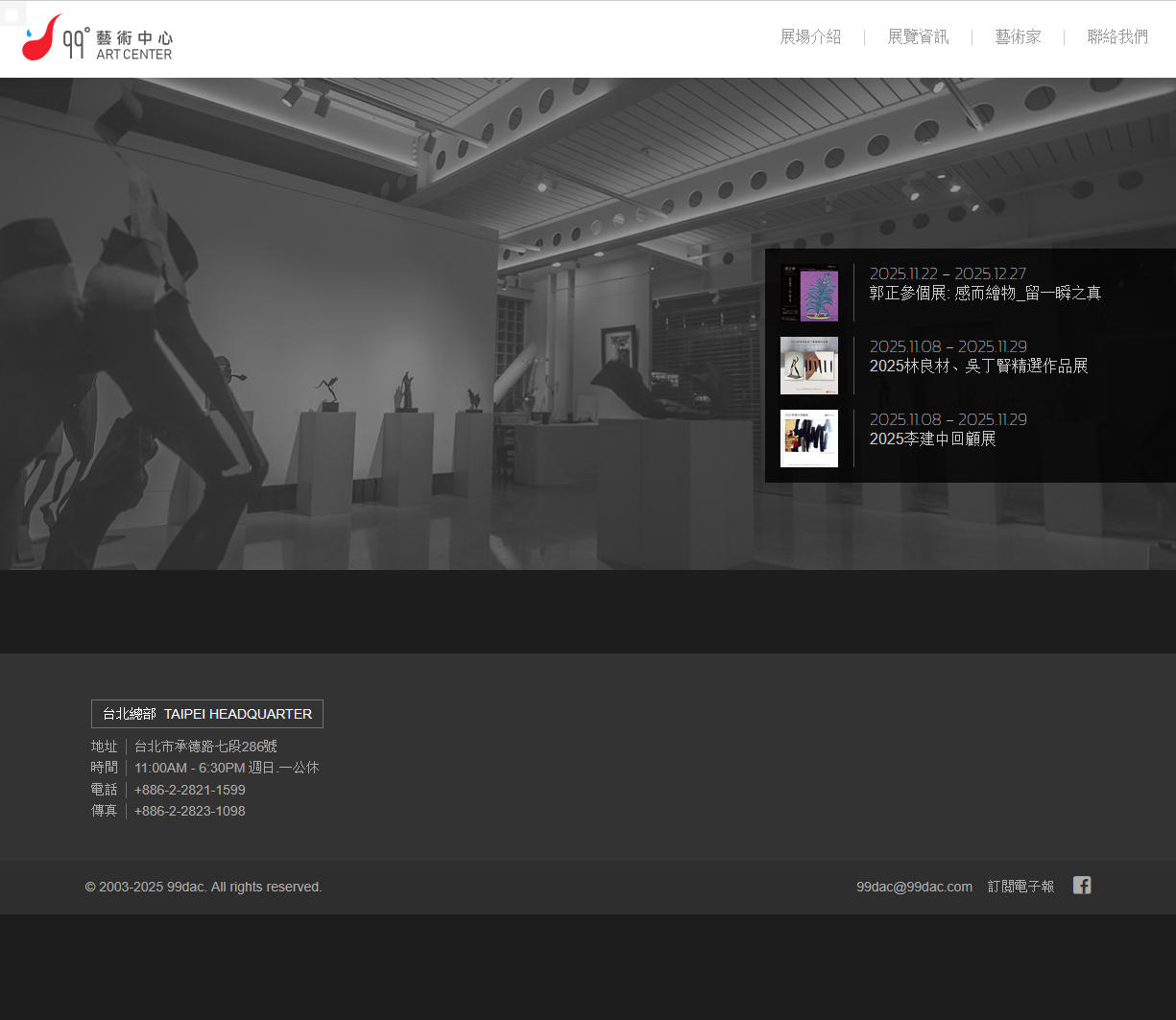
Task: Open the 林良材、吳丁賢 exhibition thumbnail
Action: pyautogui.click(x=809, y=366)
